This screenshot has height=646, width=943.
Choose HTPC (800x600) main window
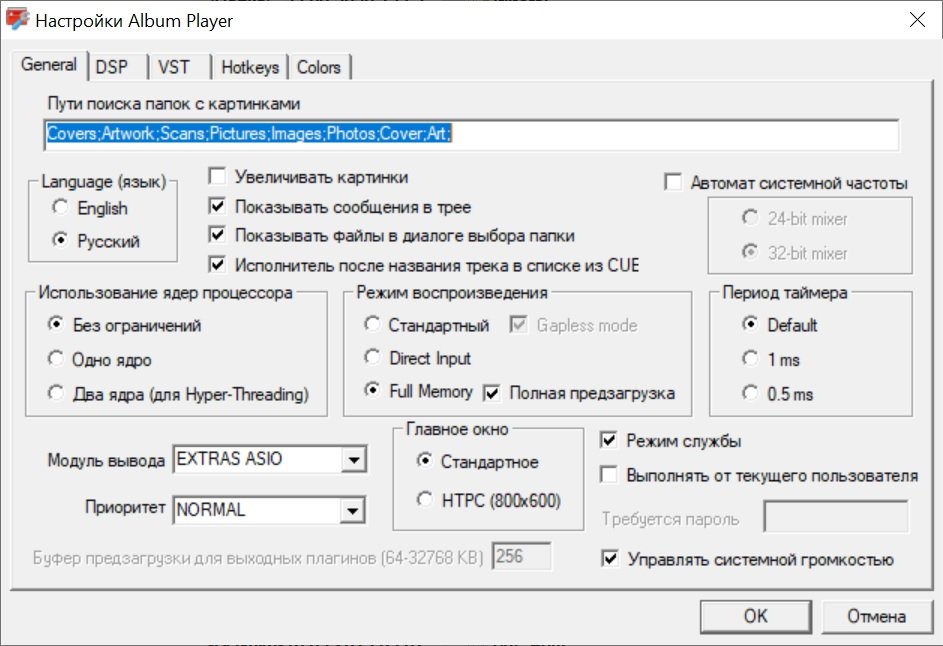coord(425,500)
